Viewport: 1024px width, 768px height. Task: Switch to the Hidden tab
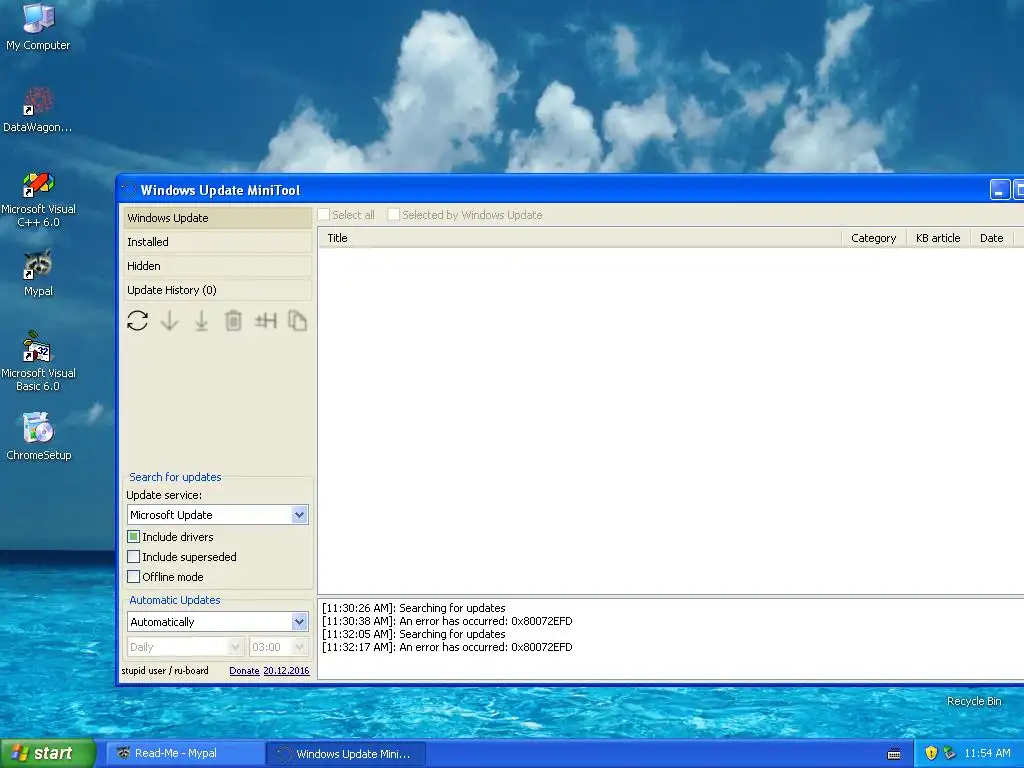217,266
